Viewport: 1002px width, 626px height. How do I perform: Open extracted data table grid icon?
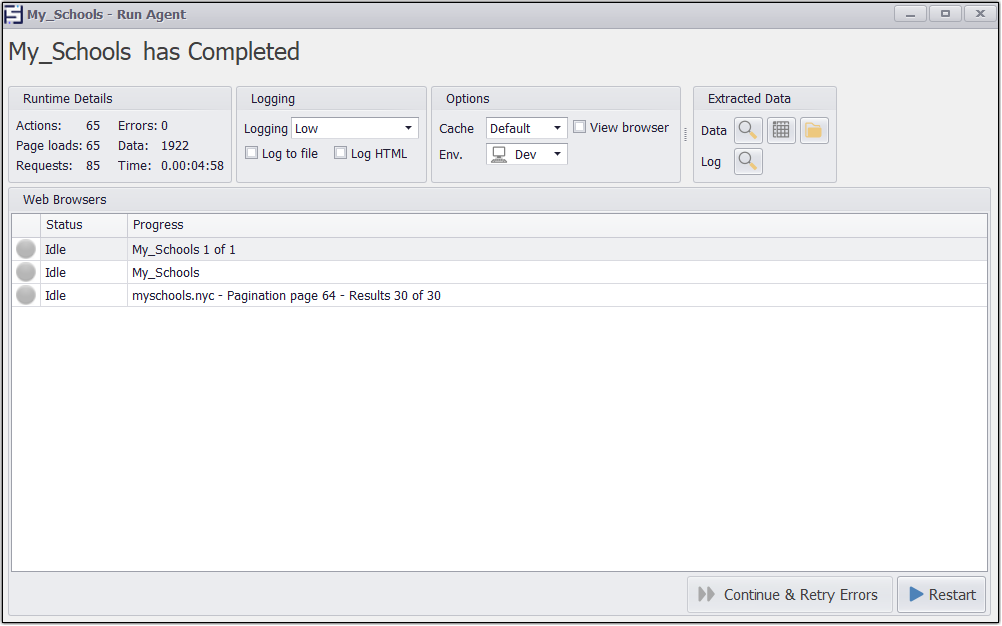tap(781, 131)
